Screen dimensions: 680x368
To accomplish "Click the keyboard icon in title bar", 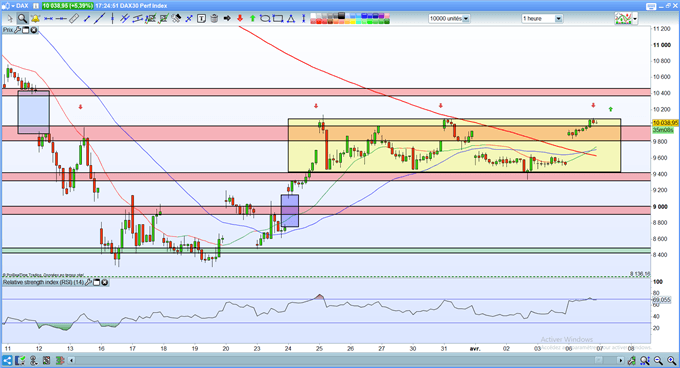I will (651, 6).
